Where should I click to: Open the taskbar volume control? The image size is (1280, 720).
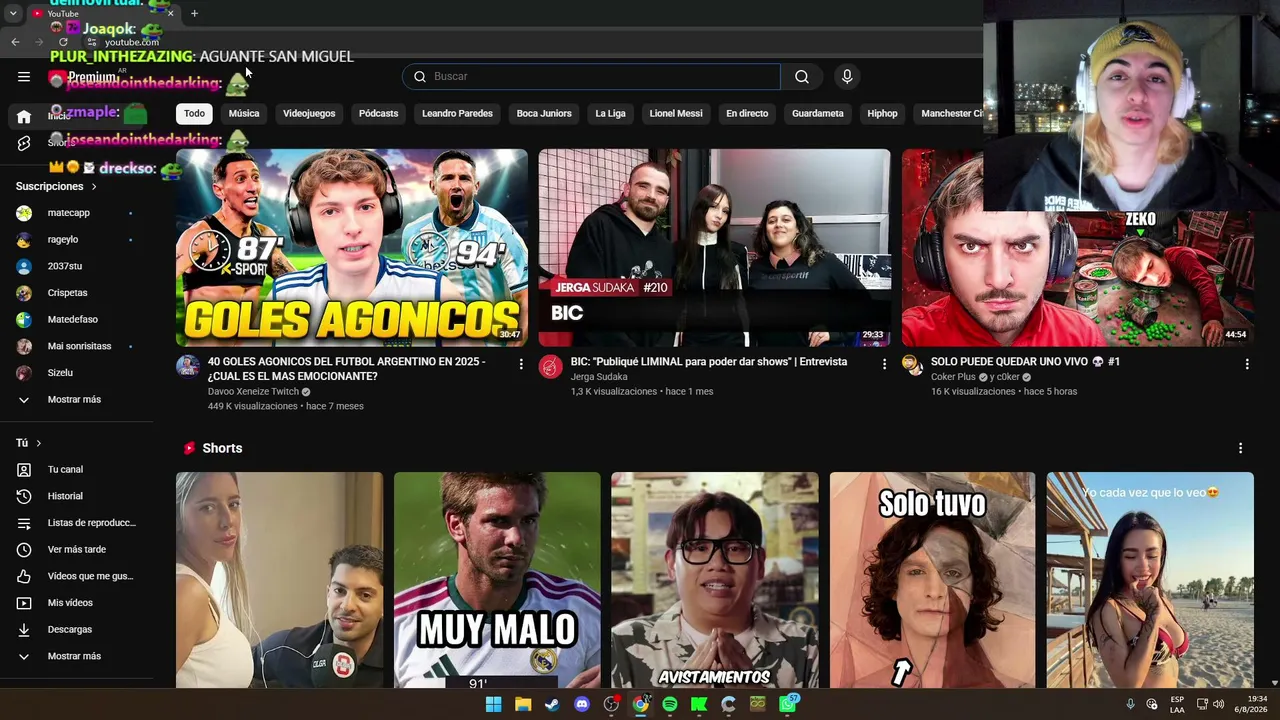click(1218, 704)
